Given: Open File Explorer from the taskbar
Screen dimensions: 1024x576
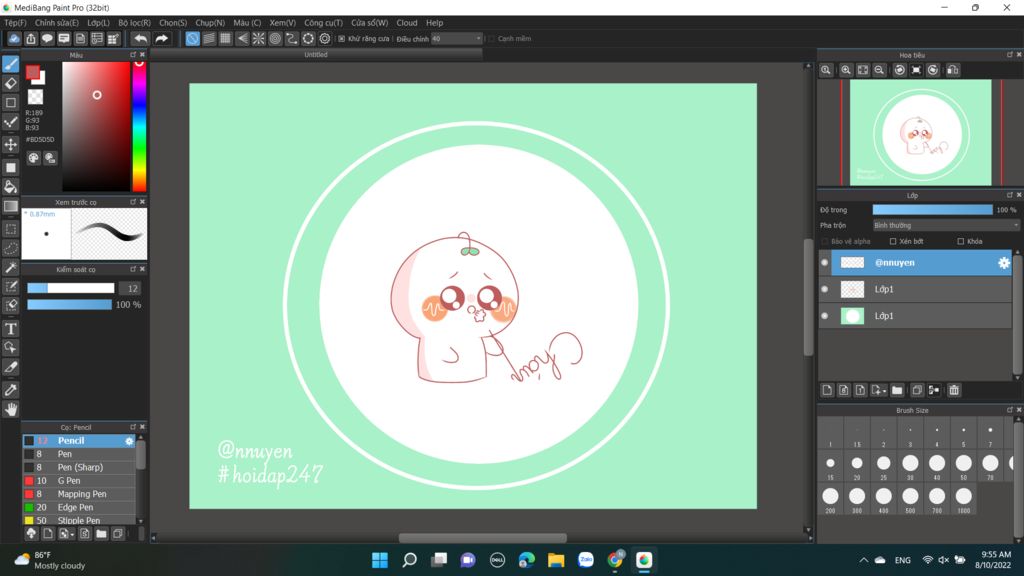Looking at the screenshot, I should tap(556, 560).
